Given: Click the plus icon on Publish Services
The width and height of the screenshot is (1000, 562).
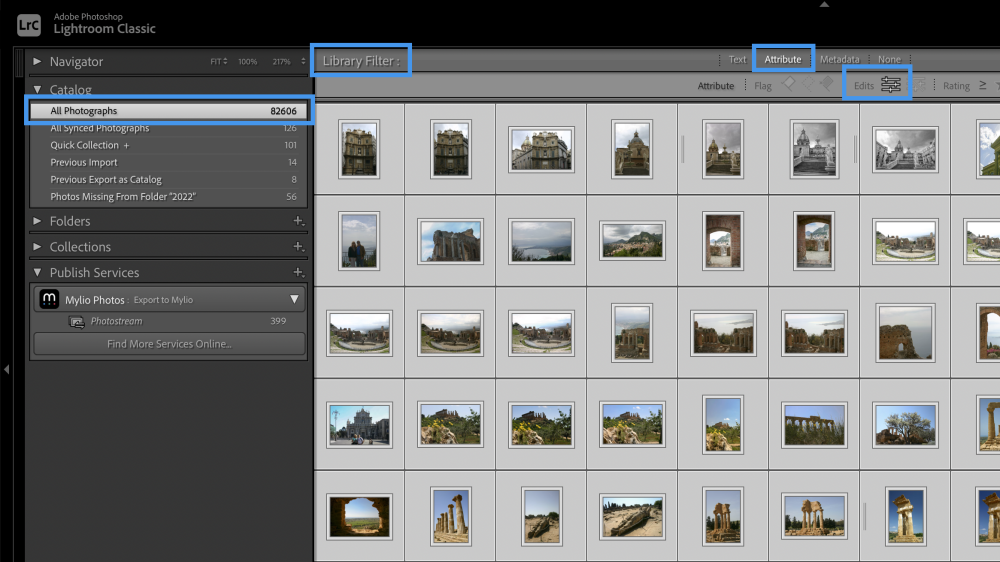Looking at the screenshot, I should pyautogui.click(x=297, y=273).
